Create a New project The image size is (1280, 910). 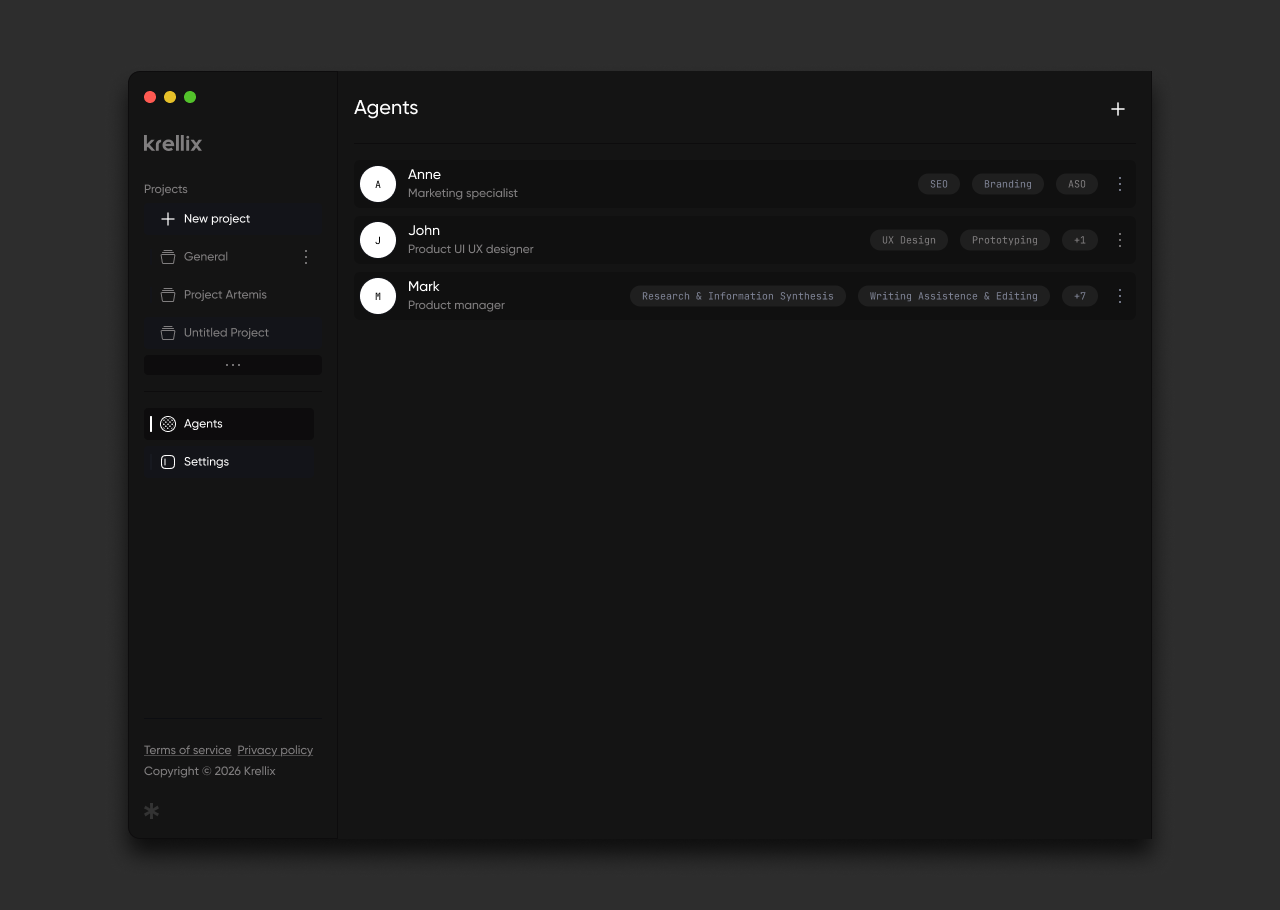pyautogui.click(x=233, y=219)
